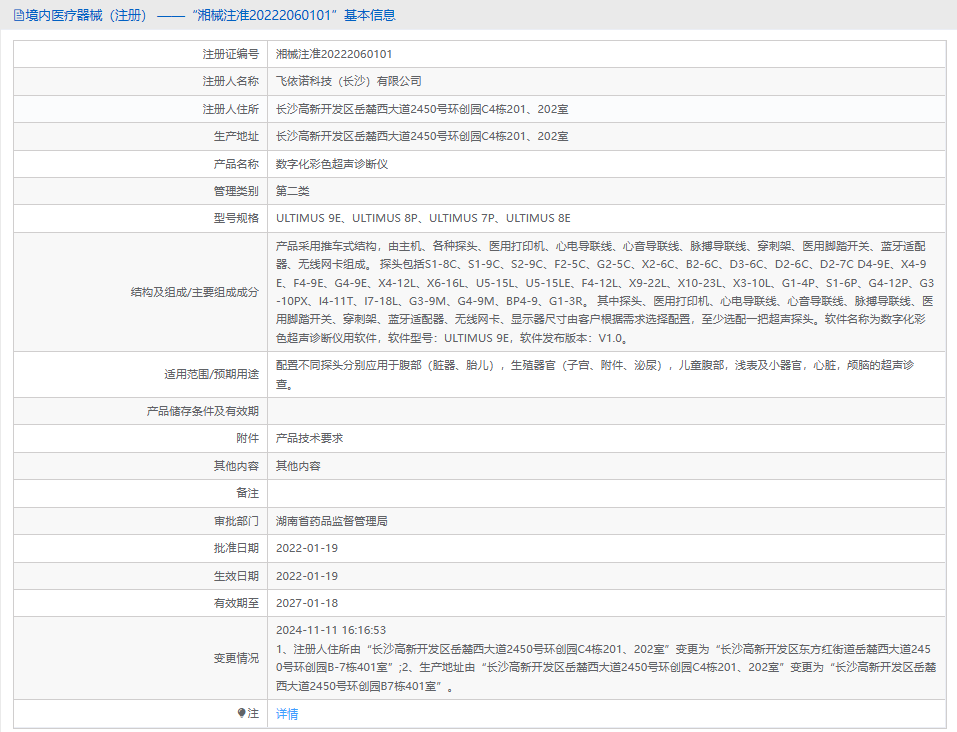Click the empty 产品储存条件及有效期 value cell
This screenshot has width=957, height=732.
tap(606, 411)
